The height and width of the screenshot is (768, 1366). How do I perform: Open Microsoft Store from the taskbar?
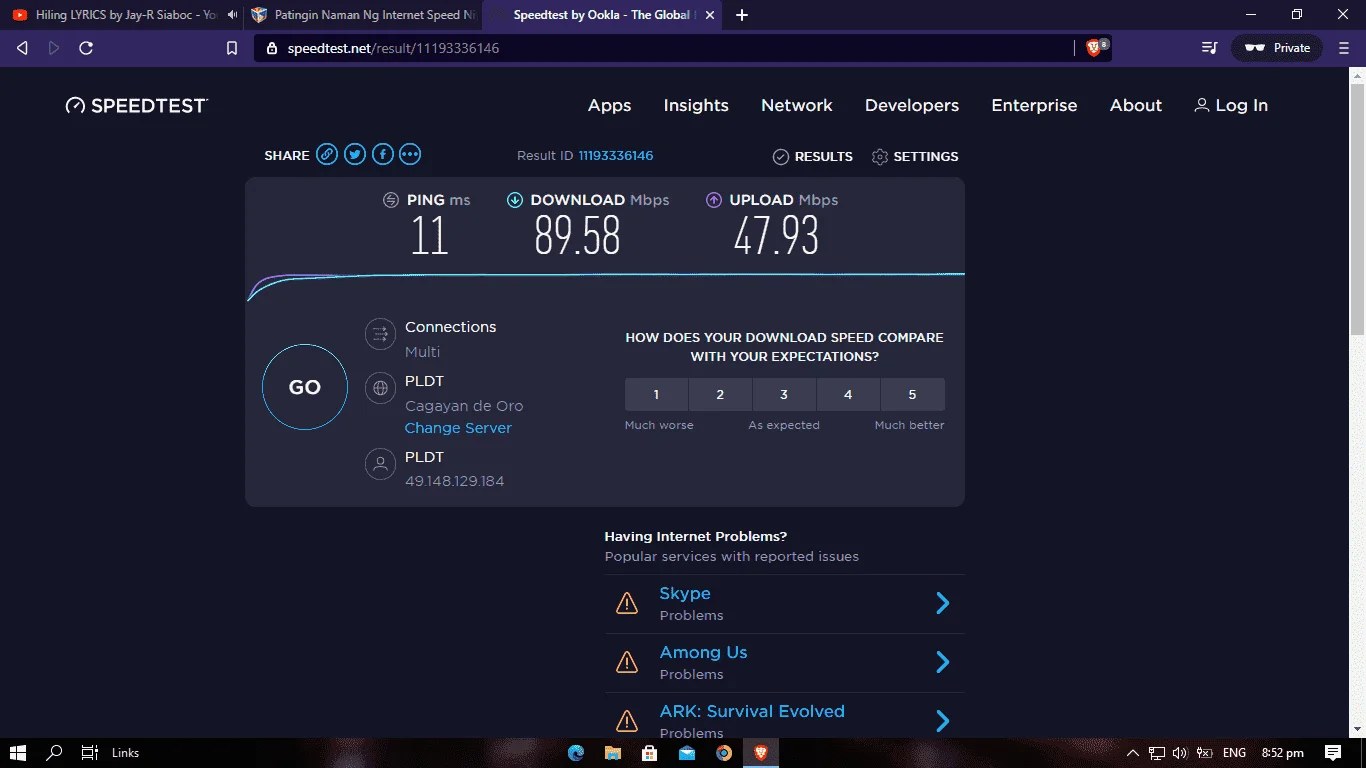650,753
